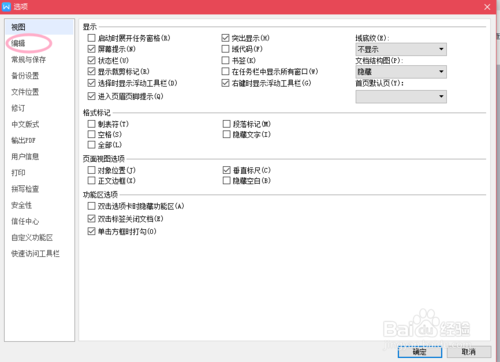Viewport: 500px width, 362px height.
Task: Enable 全部 format marks checkbox
Action: coord(91,145)
